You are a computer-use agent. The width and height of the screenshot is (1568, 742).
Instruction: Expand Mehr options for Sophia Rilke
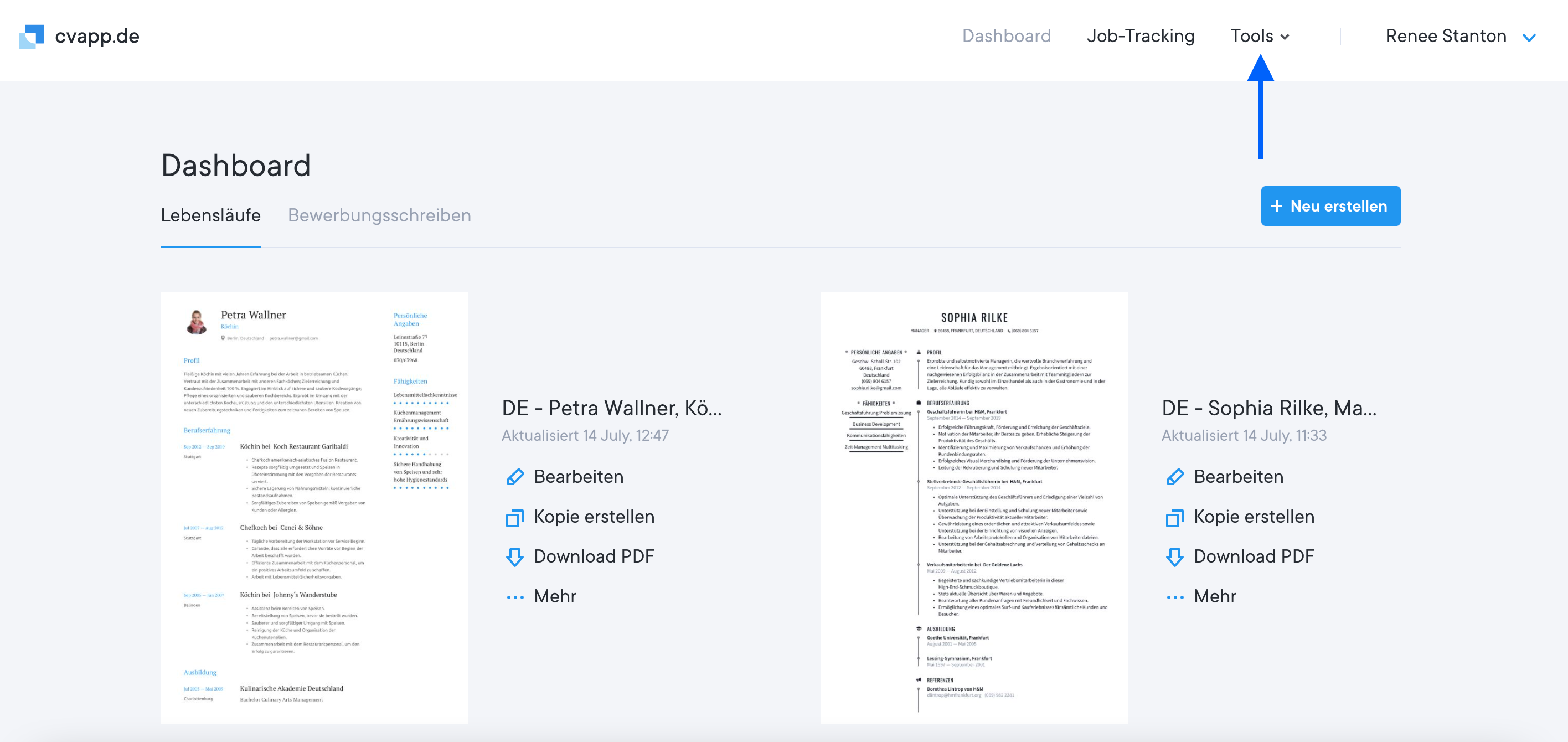coord(1214,596)
